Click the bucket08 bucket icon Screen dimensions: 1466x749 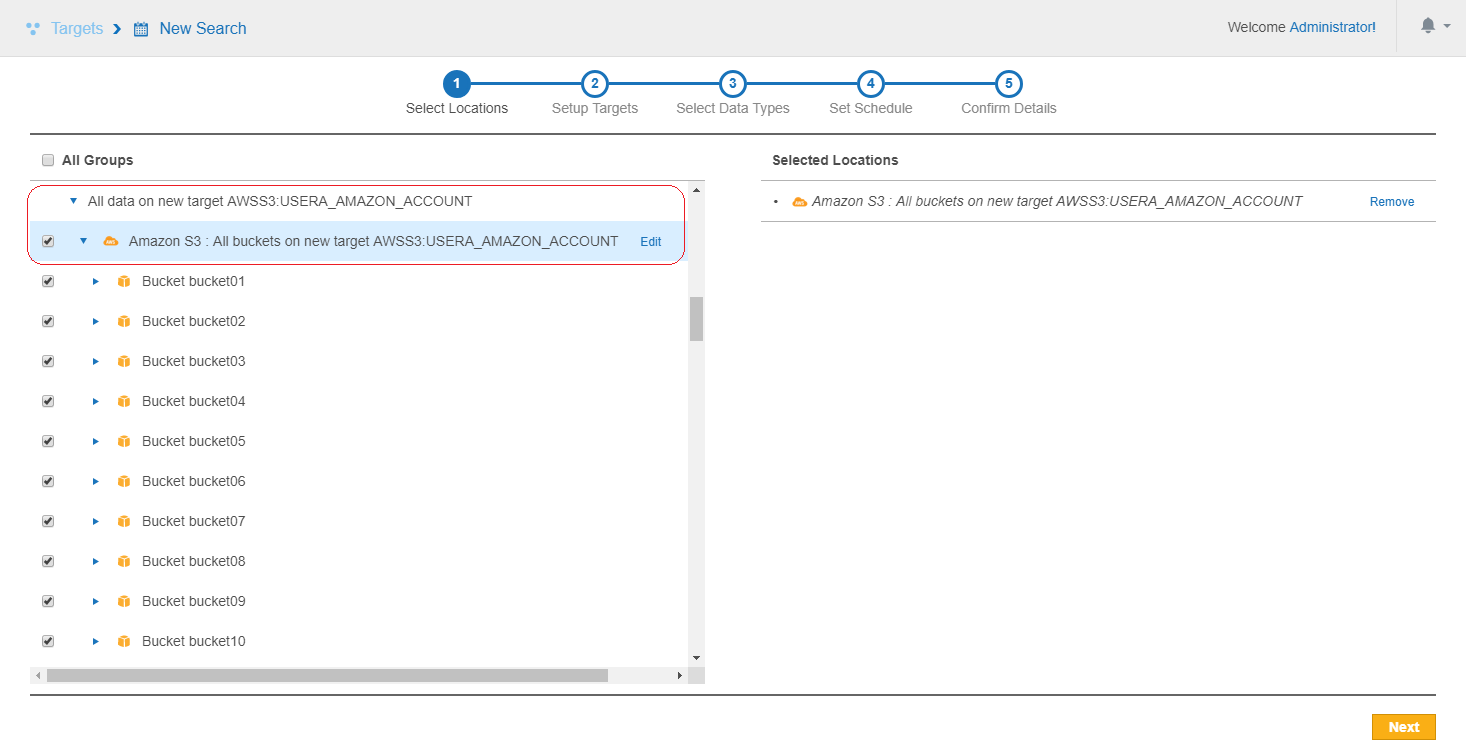(x=124, y=561)
